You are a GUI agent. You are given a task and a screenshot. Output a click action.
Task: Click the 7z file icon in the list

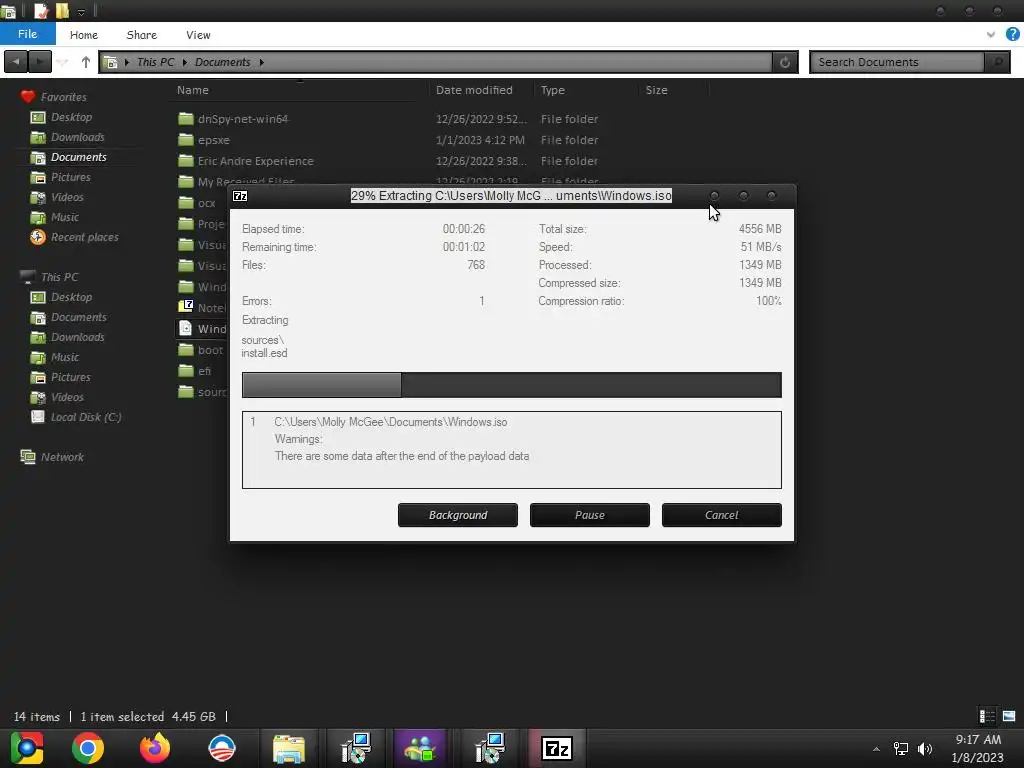[186, 307]
